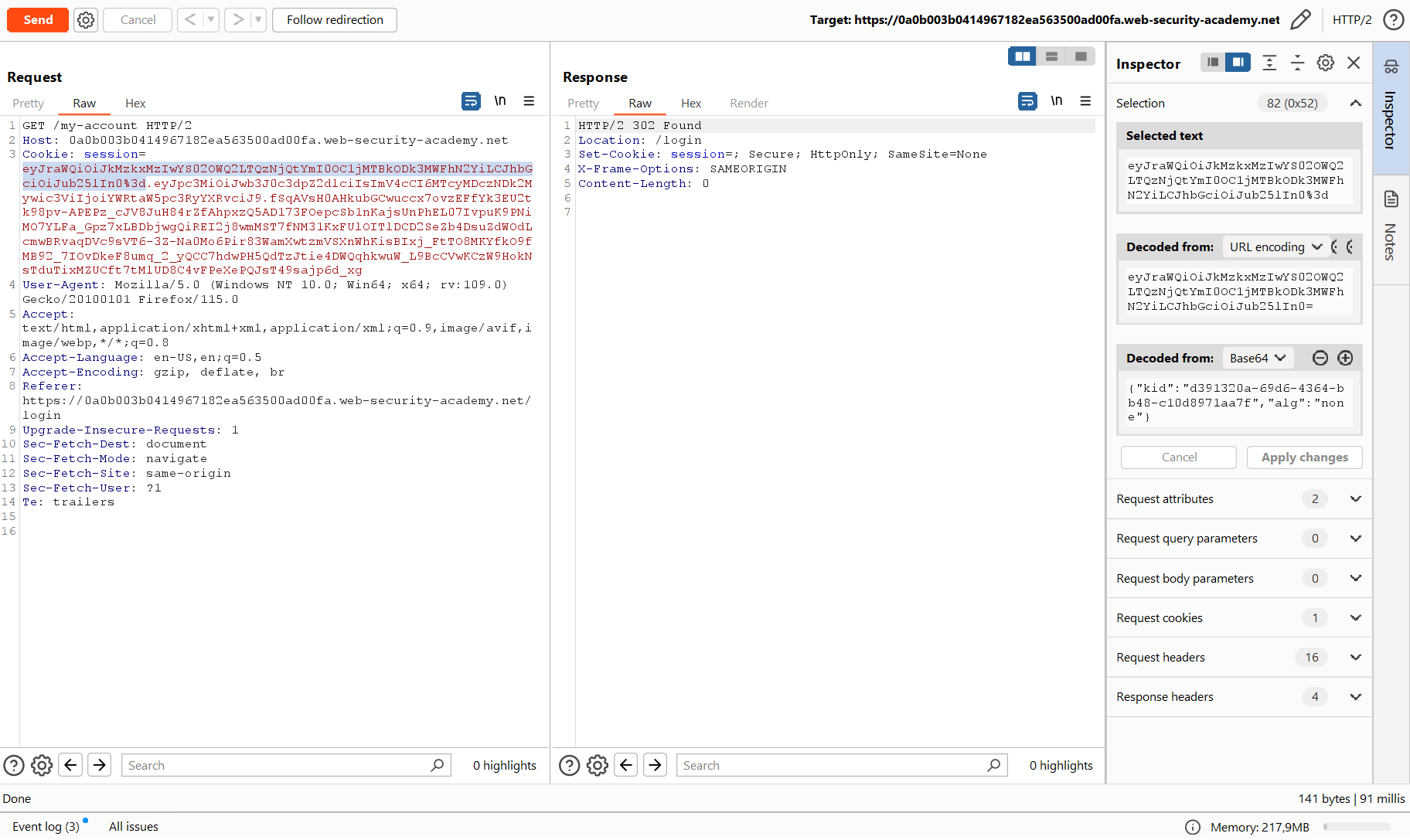Focus the Response search field
1410x840 pixels.
pos(842,765)
